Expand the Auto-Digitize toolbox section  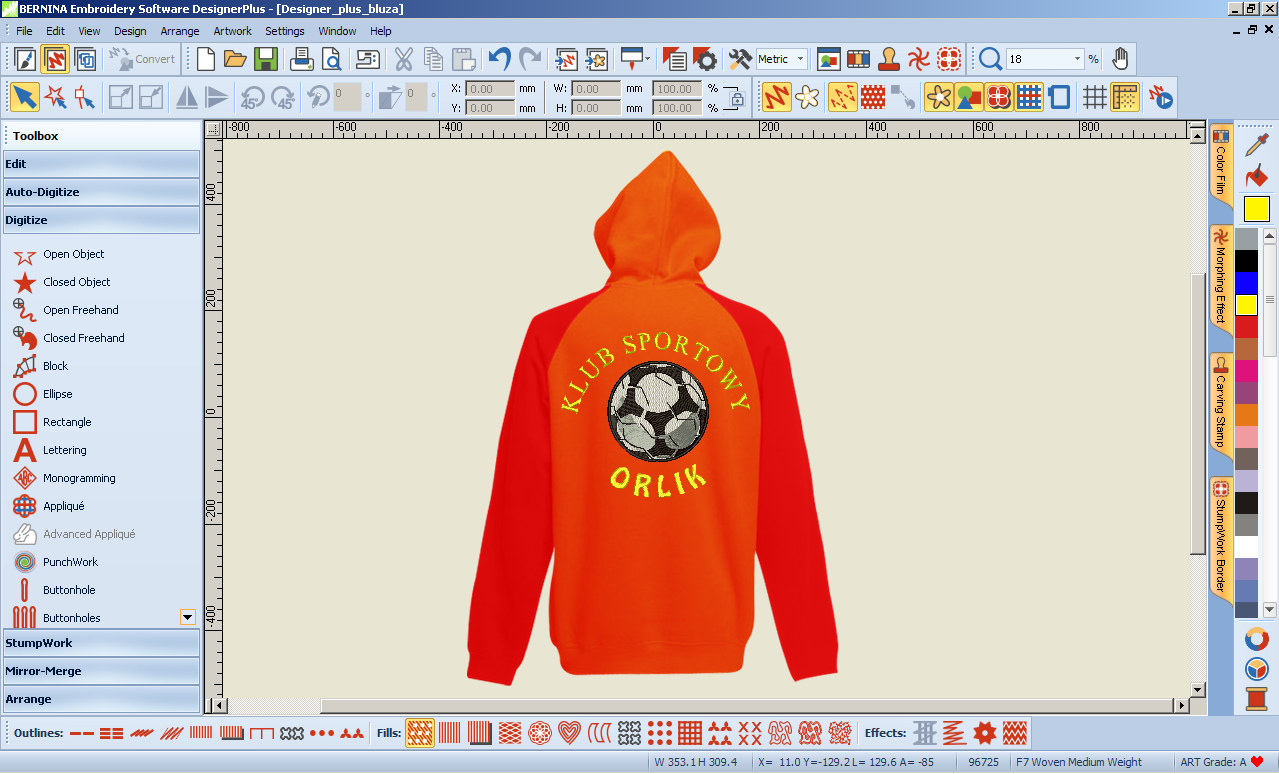point(101,192)
